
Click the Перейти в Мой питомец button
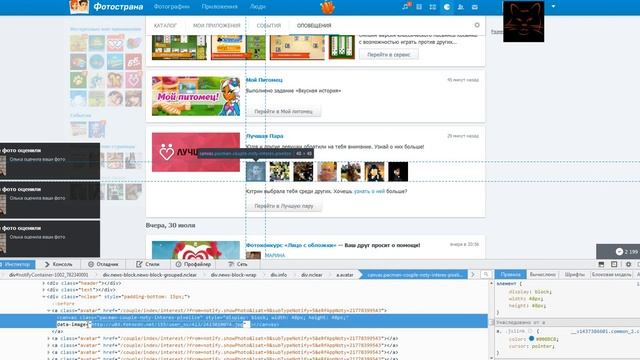point(283,111)
